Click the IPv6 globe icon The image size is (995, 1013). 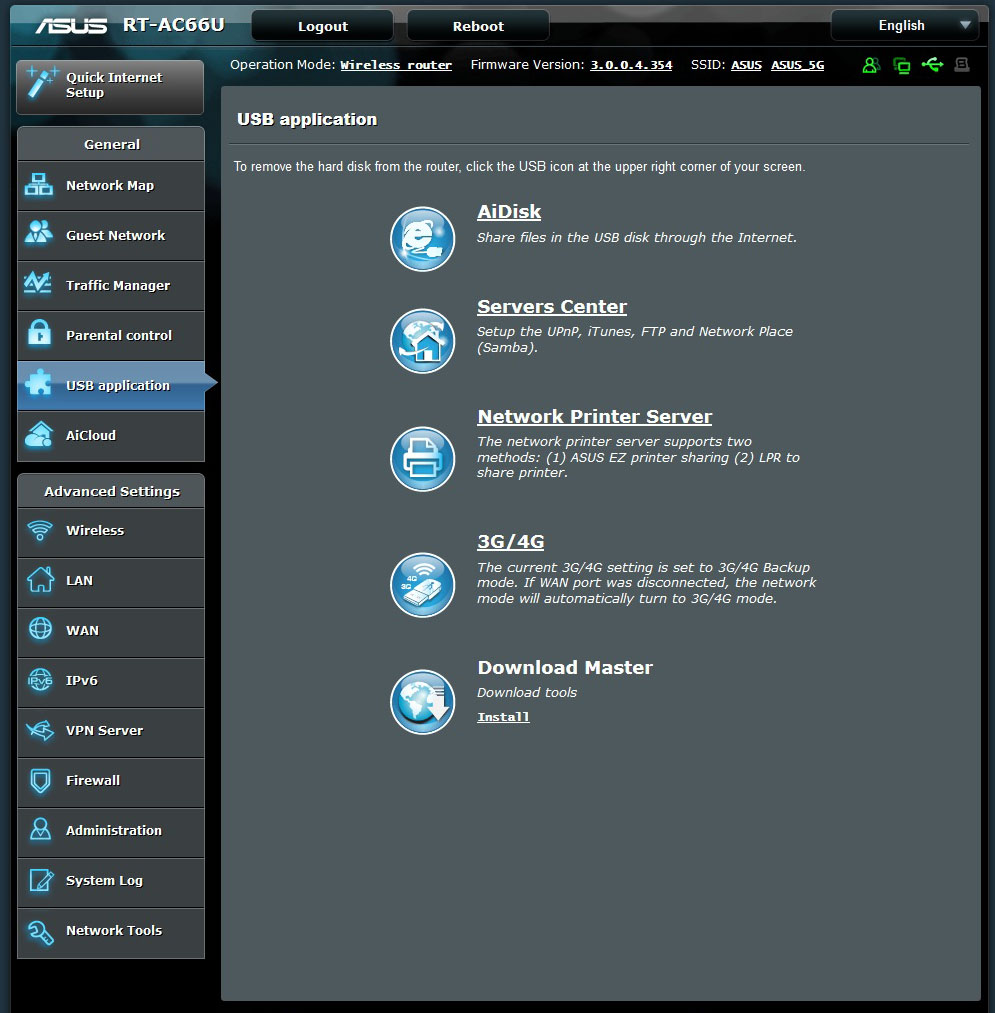[40, 680]
